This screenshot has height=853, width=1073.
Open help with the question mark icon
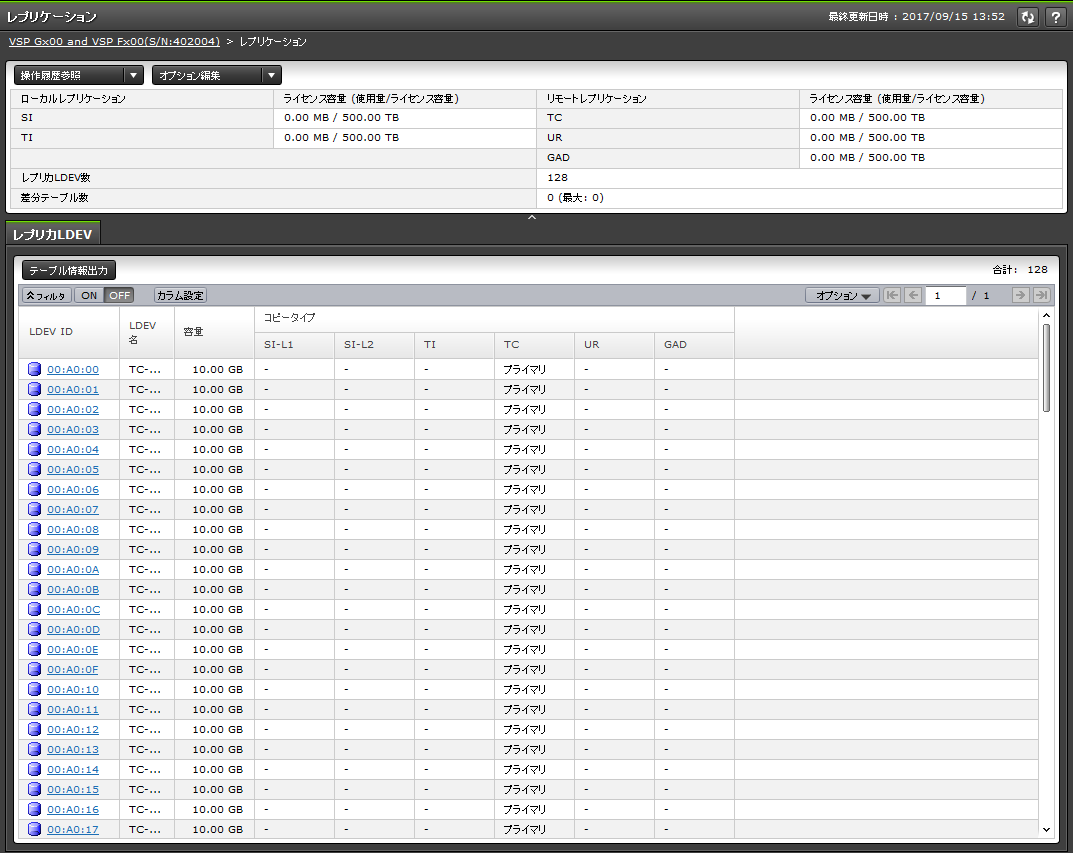[x=1054, y=17]
